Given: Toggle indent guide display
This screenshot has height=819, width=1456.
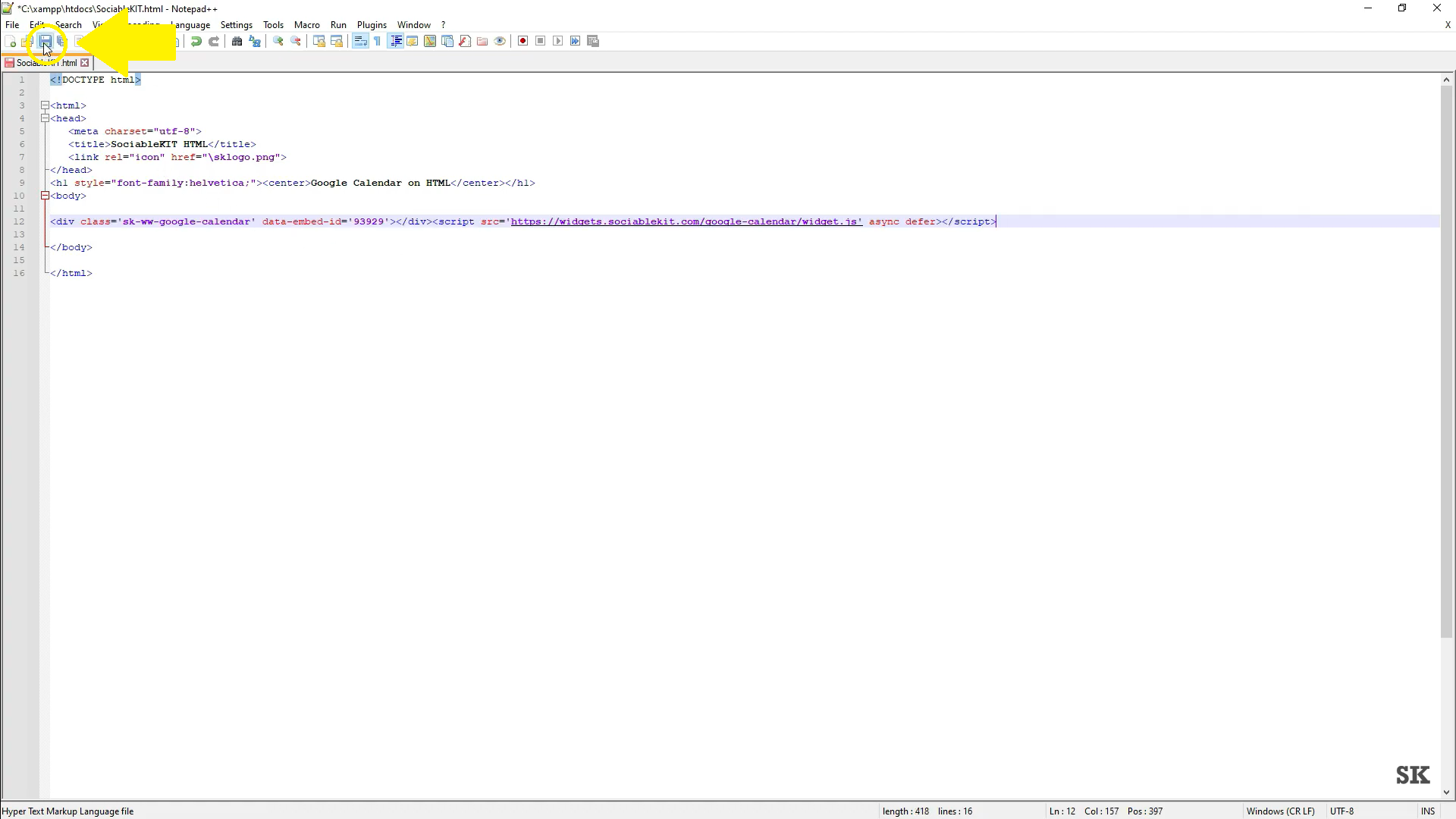Looking at the screenshot, I should (x=395, y=42).
